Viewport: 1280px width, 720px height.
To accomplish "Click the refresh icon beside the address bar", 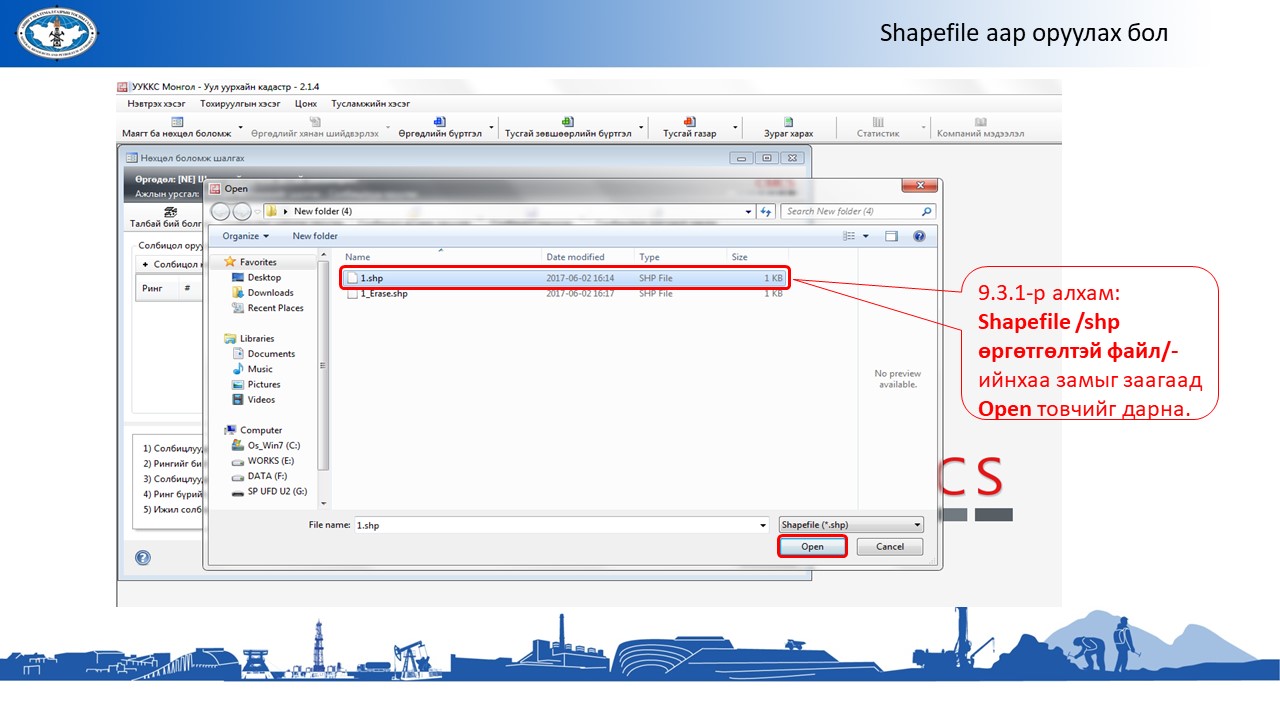I will 766,212.
